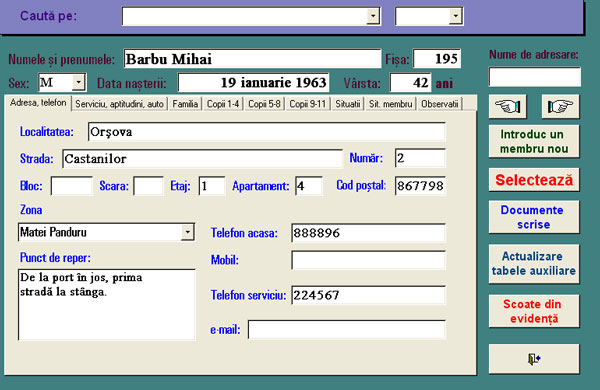Click the 'ani' text after age

(x=444, y=83)
